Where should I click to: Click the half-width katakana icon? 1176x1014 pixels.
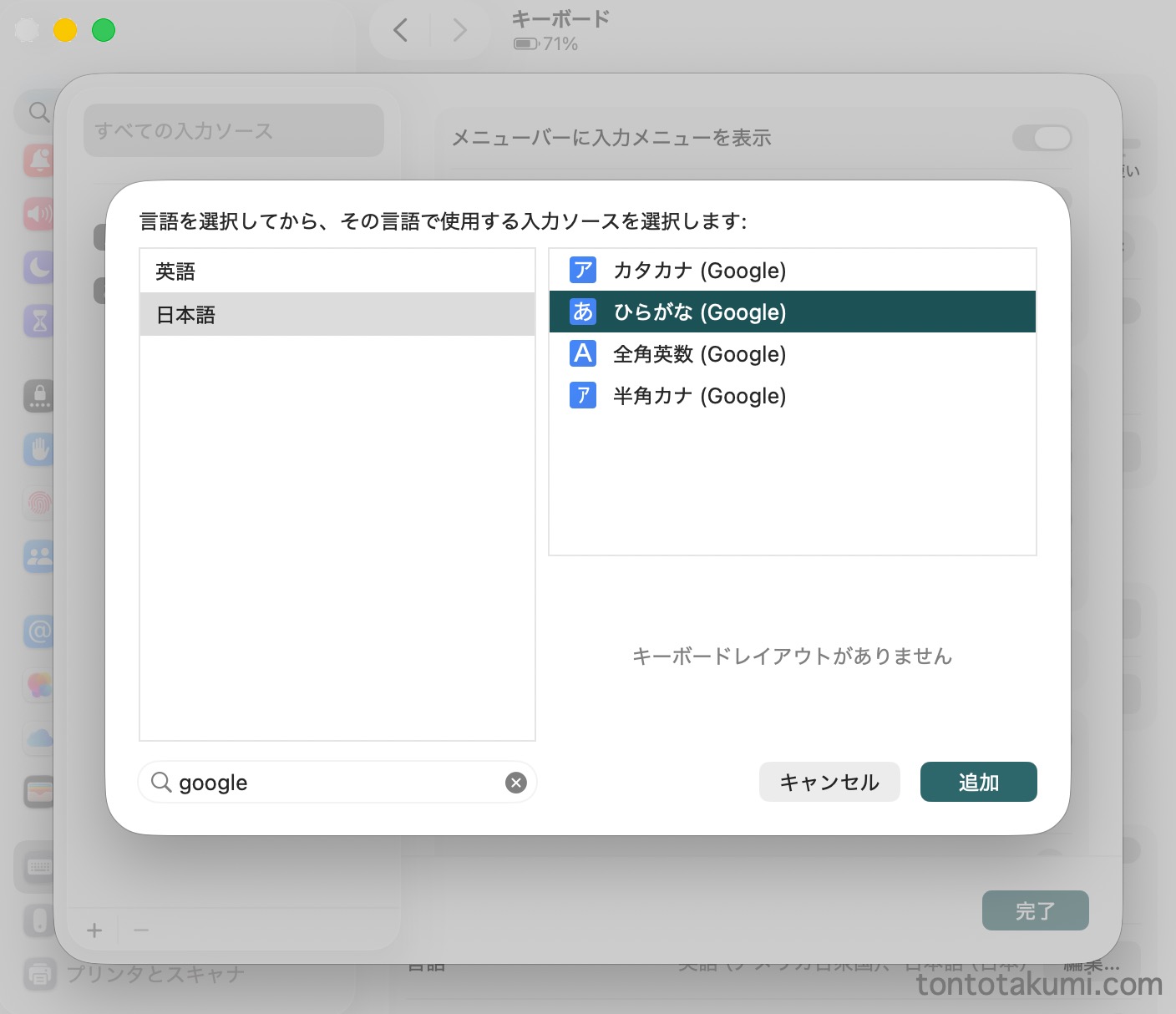[x=582, y=395]
